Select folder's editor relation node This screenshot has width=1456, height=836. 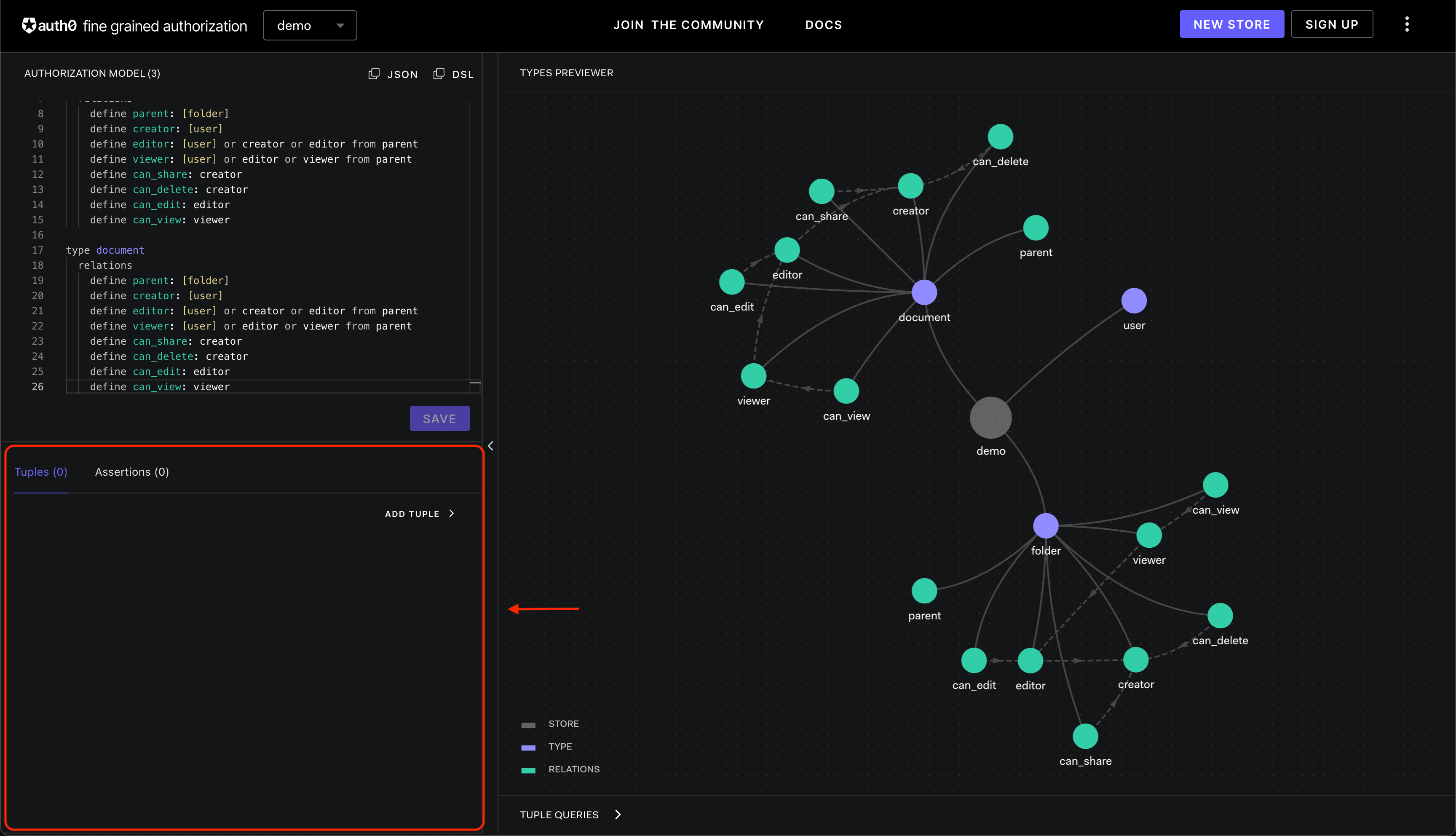tap(1030, 661)
